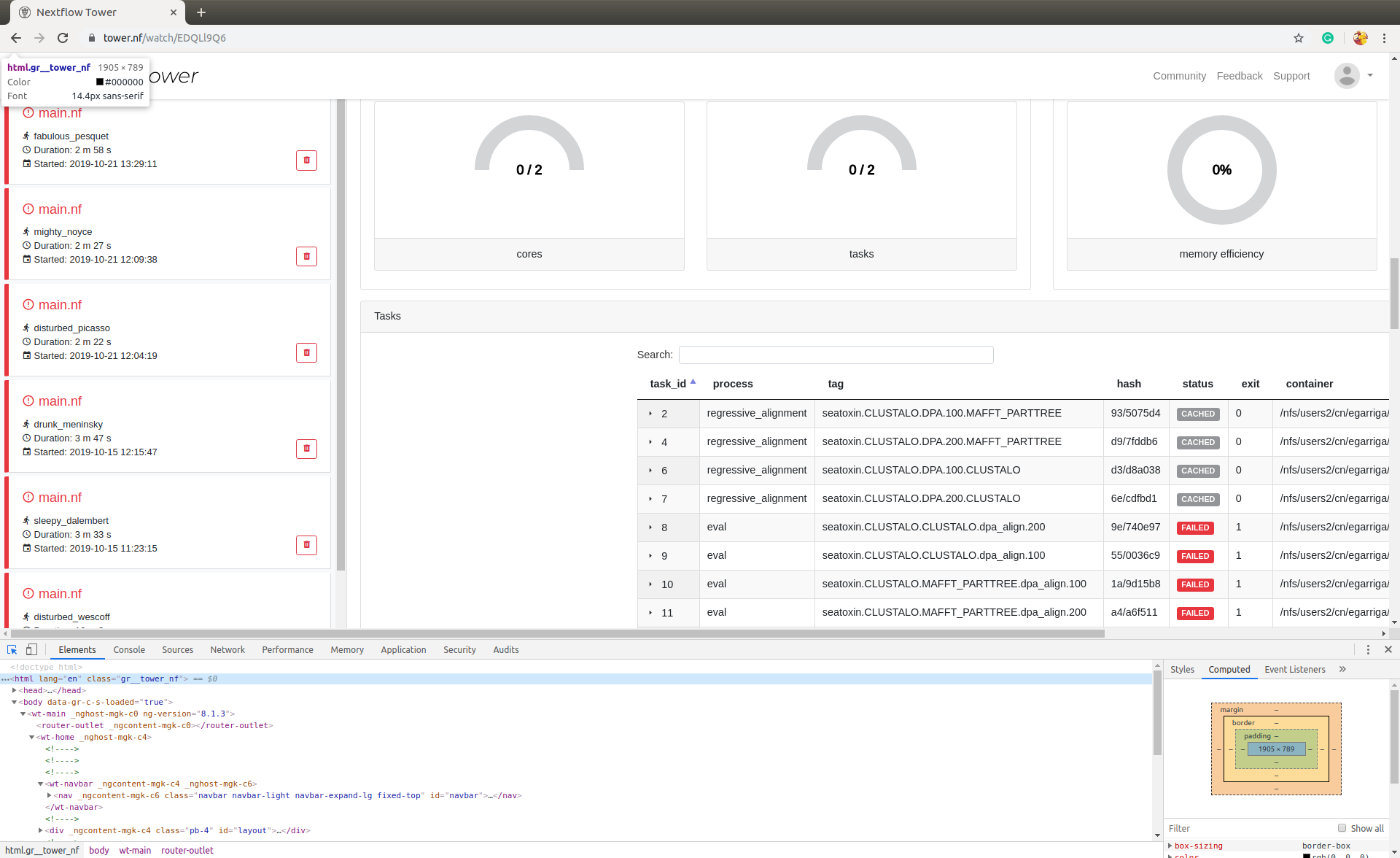The image size is (1400, 858).
Task: Expand the head element in the DOM tree
Action: (x=12, y=690)
